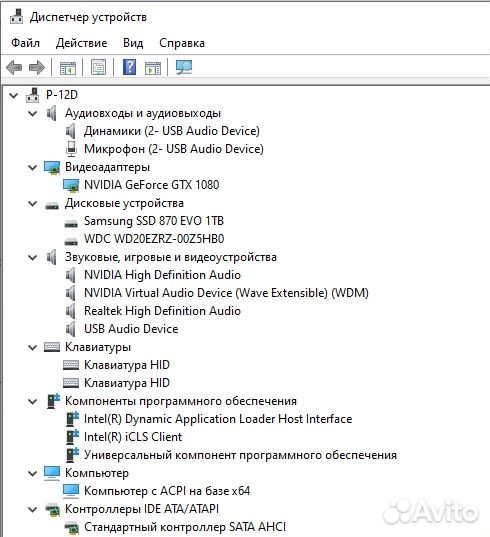
Task: Collapse the Клавиатуры category
Action: tap(33, 348)
